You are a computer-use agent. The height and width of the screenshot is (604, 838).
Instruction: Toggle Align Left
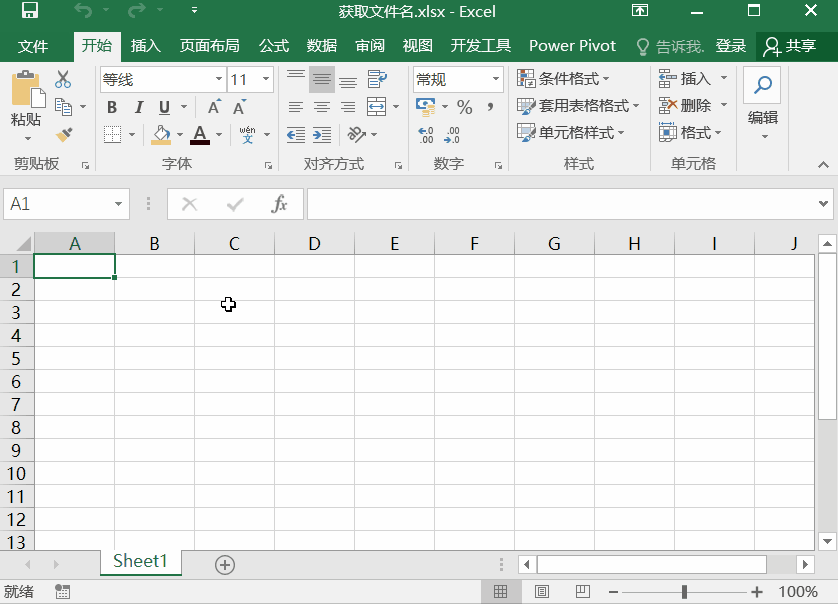[296, 107]
